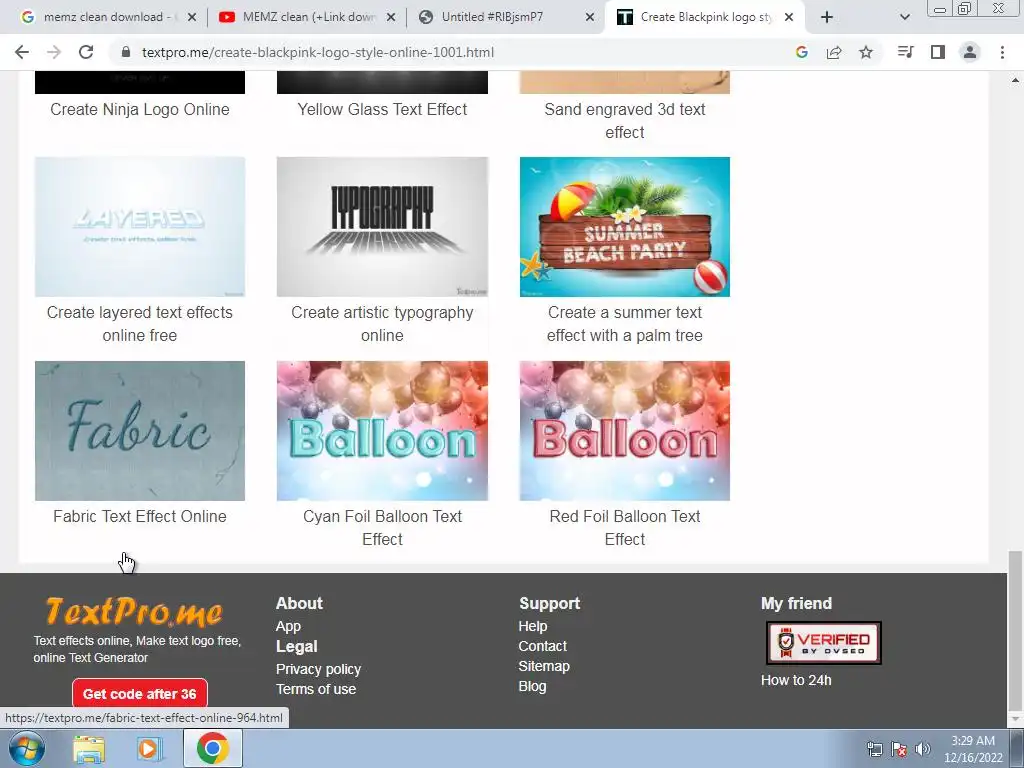Open the Blog link
The image size is (1024, 768).
(532, 686)
